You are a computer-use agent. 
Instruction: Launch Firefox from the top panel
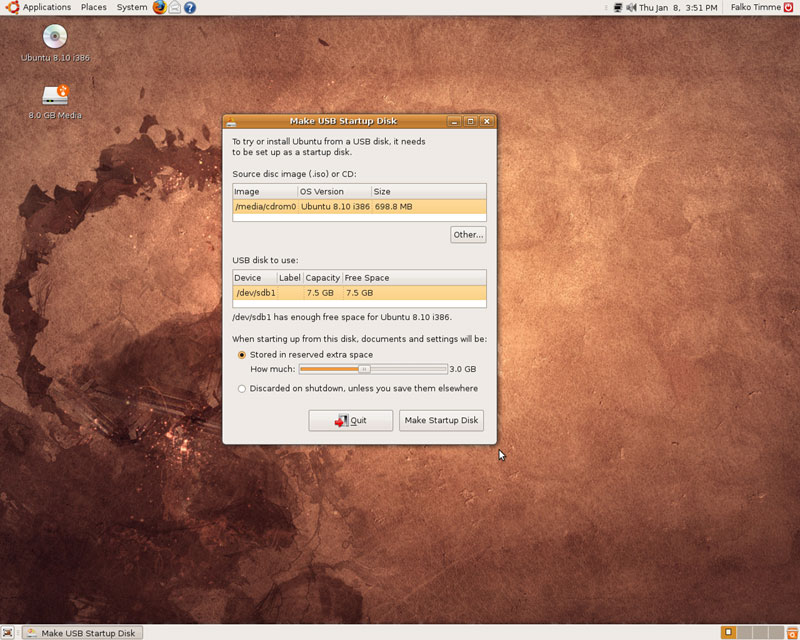pos(160,7)
